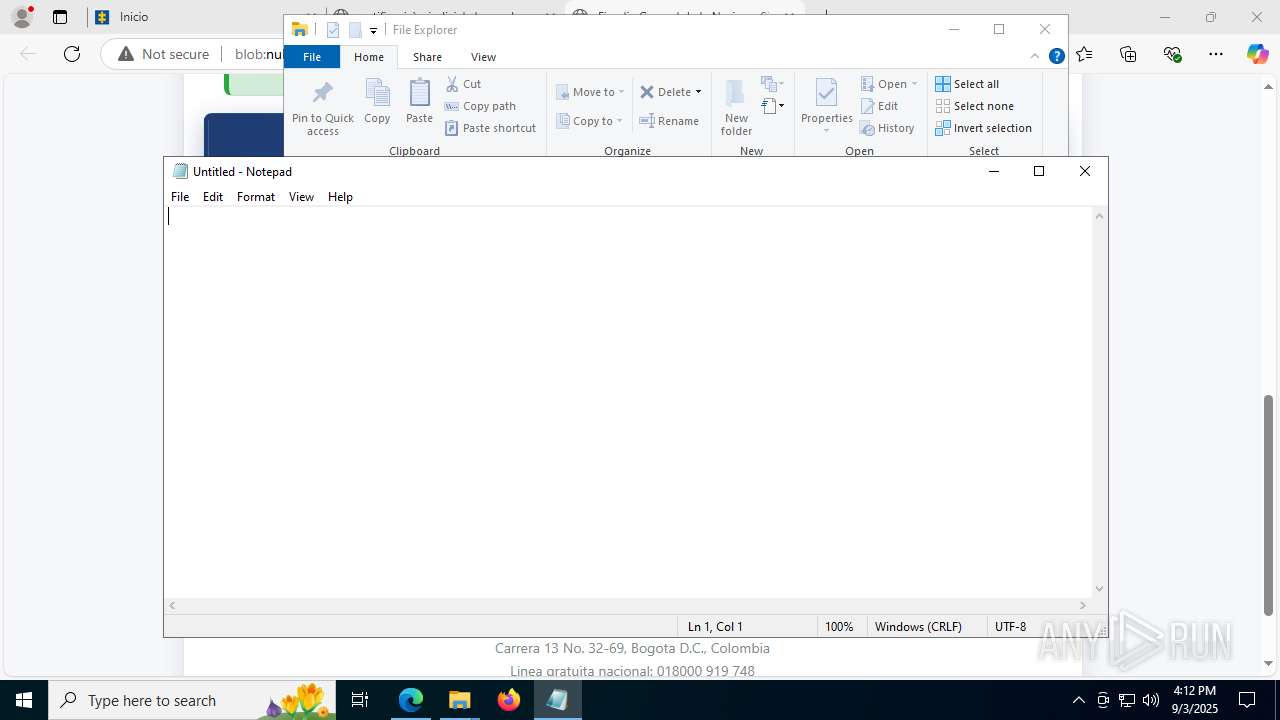This screenshot has height=720, width=1280.
Task: Click the Not secure site info button
Action: click(x=164, y=54)
